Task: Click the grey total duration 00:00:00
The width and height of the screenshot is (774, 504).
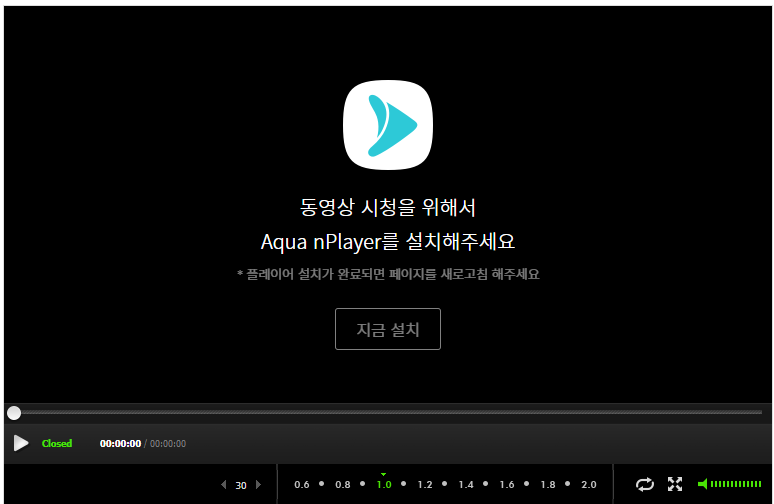Action: pyautogui.click(x=168, y=444)
